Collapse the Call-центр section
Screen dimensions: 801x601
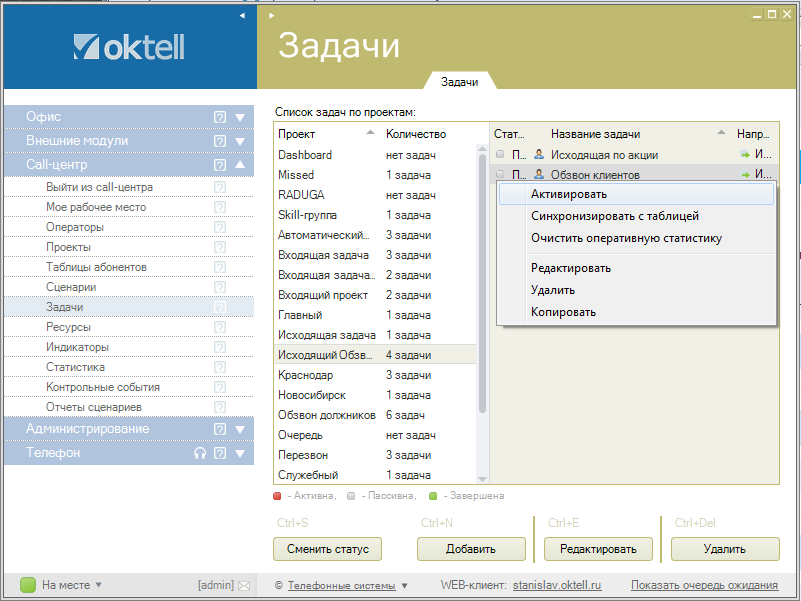point(240,165)
